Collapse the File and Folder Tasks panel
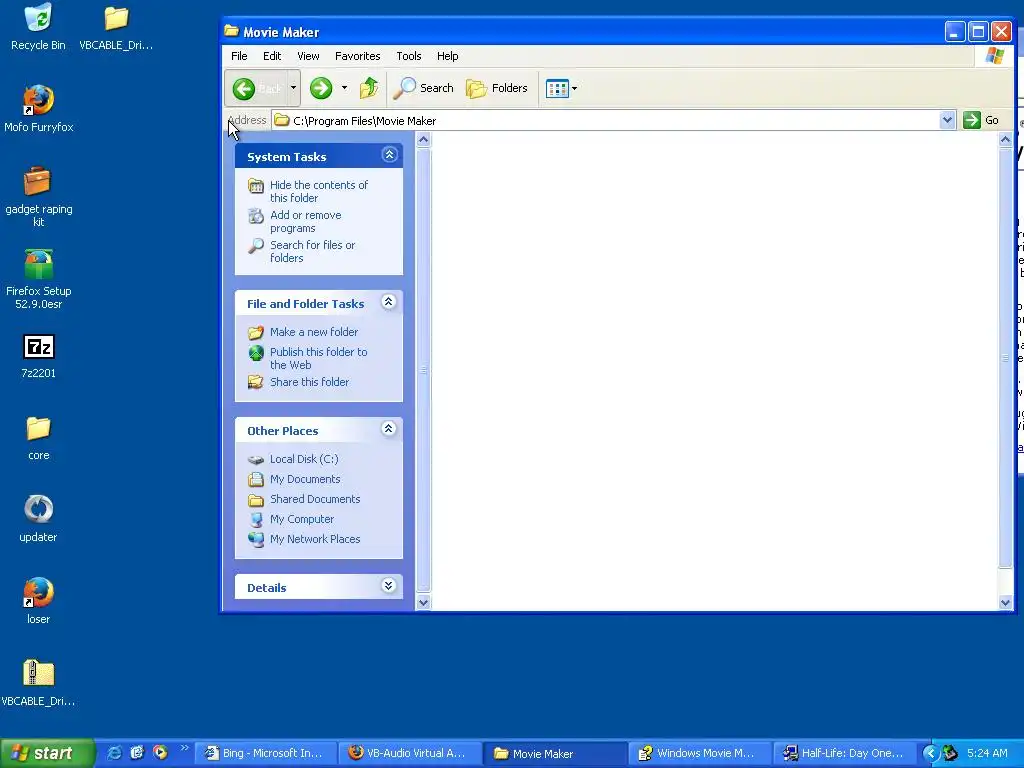Viewport: 1024px width, 768px height. coord(389,302)
